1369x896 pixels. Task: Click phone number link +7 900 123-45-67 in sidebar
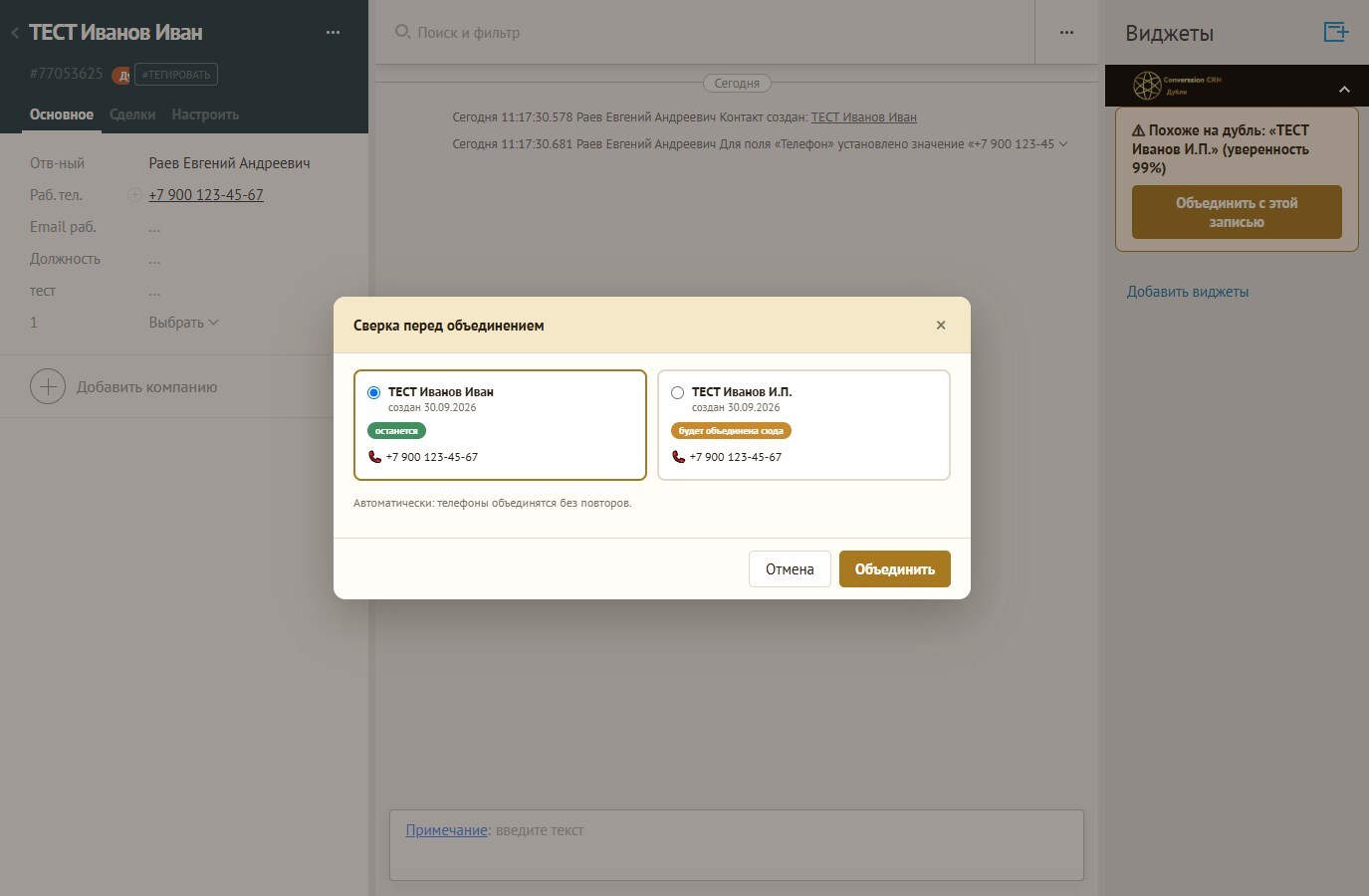click(x=206, y=195)
